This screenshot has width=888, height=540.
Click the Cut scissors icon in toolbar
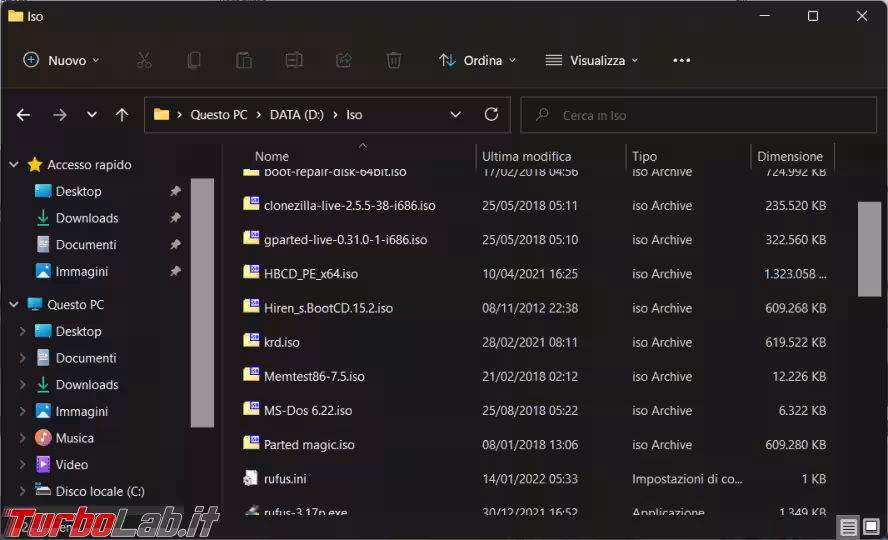[144, 60]
